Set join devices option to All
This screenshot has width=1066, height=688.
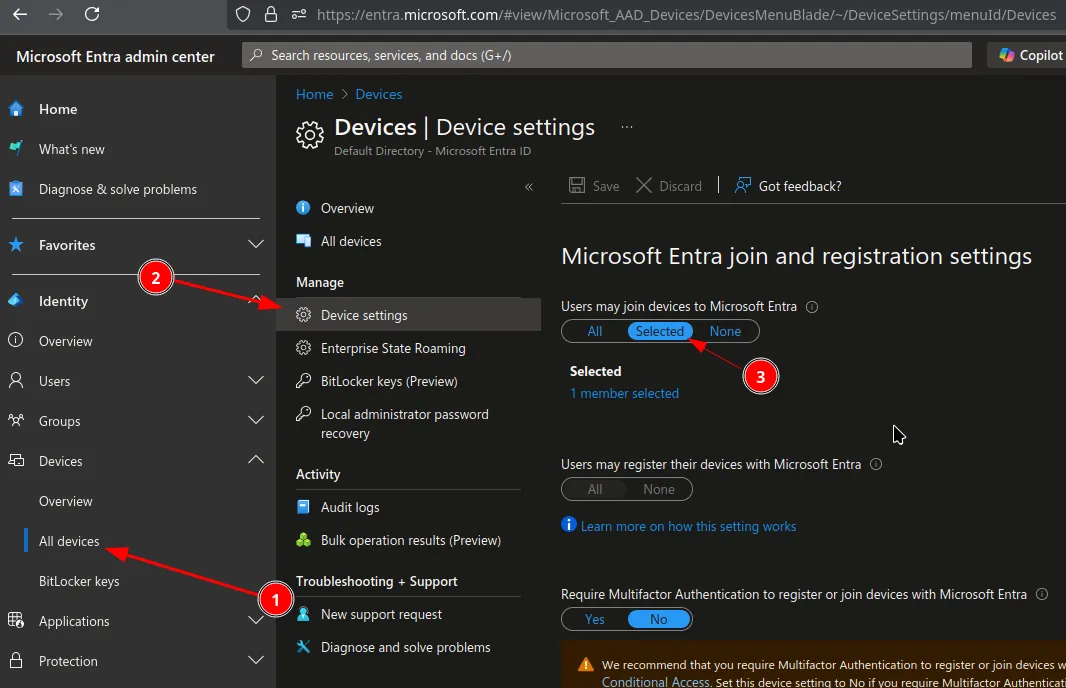[595, 331]
